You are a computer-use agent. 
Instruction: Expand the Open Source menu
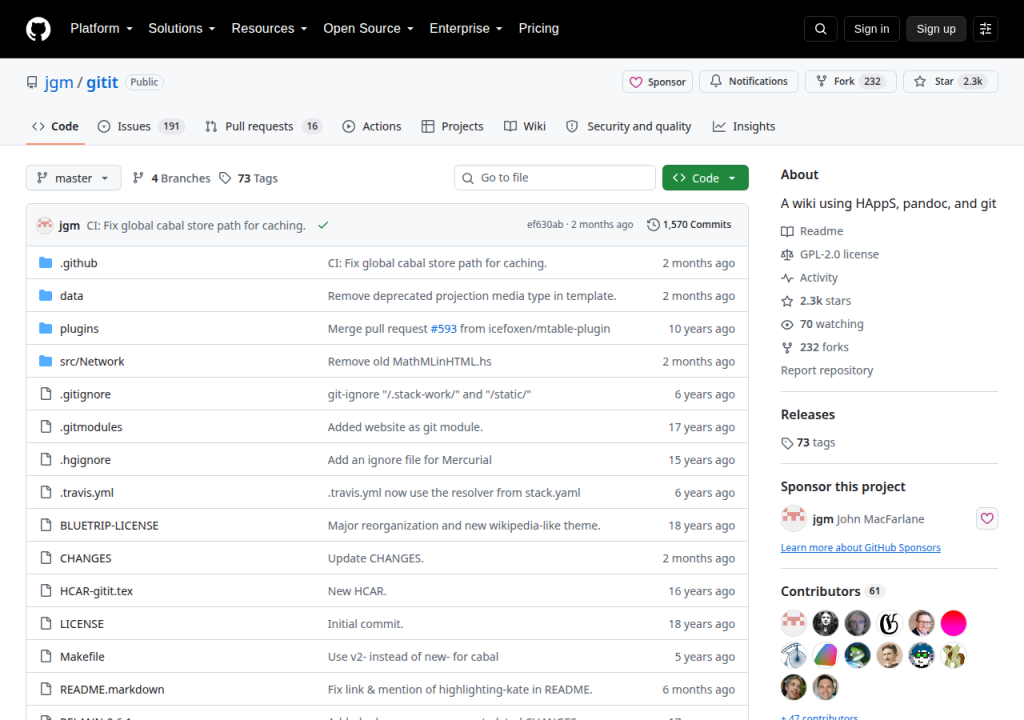(x=368, y=29)
